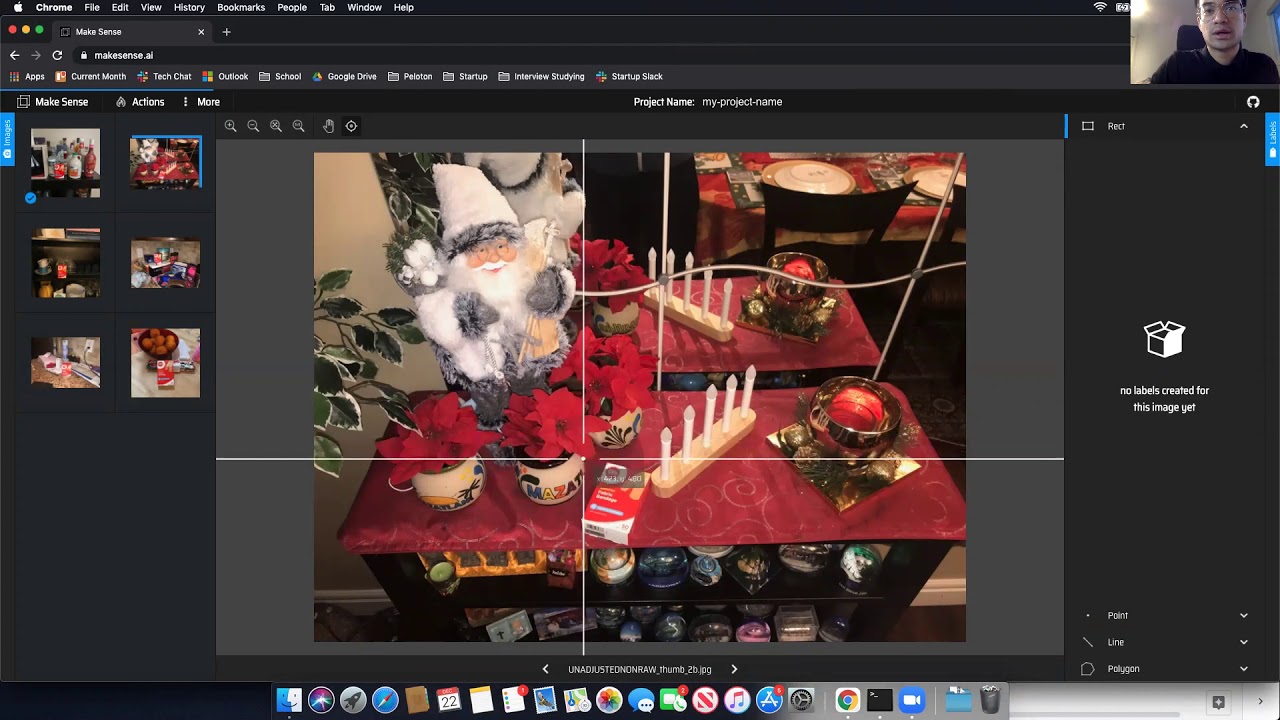Expand the Polygon labeling section

[1244, 669]
